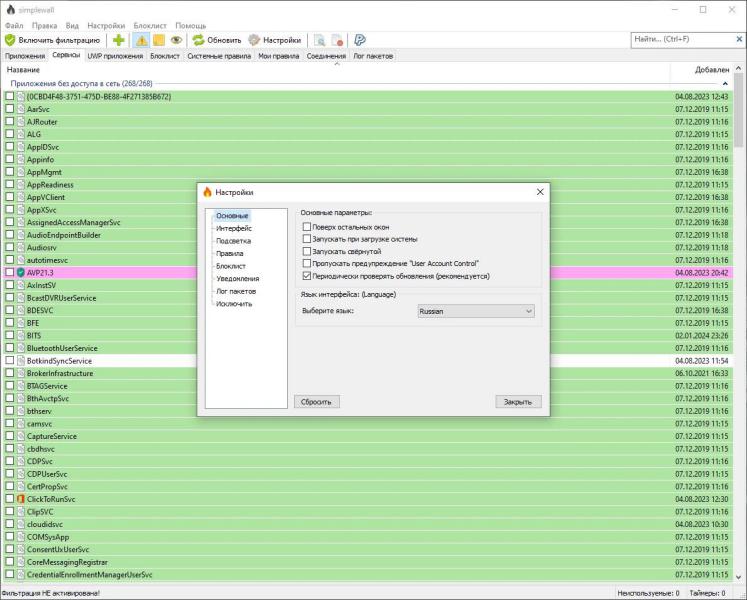Tick the checkbox for ClickToRunSvc
The image size is (747, 600).
click(10, 498)
